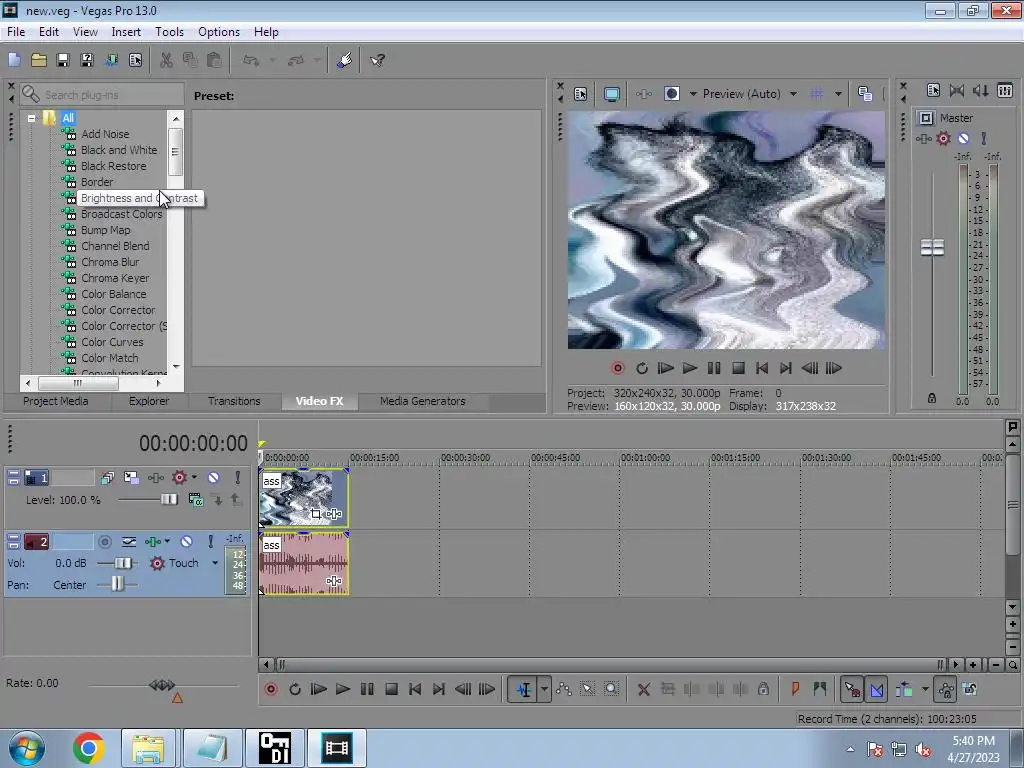The height and width of the screenshot is (768, 1024).
Task: Open the Auto Ripple mode dropdown arrow
Action: click(925, 690)
